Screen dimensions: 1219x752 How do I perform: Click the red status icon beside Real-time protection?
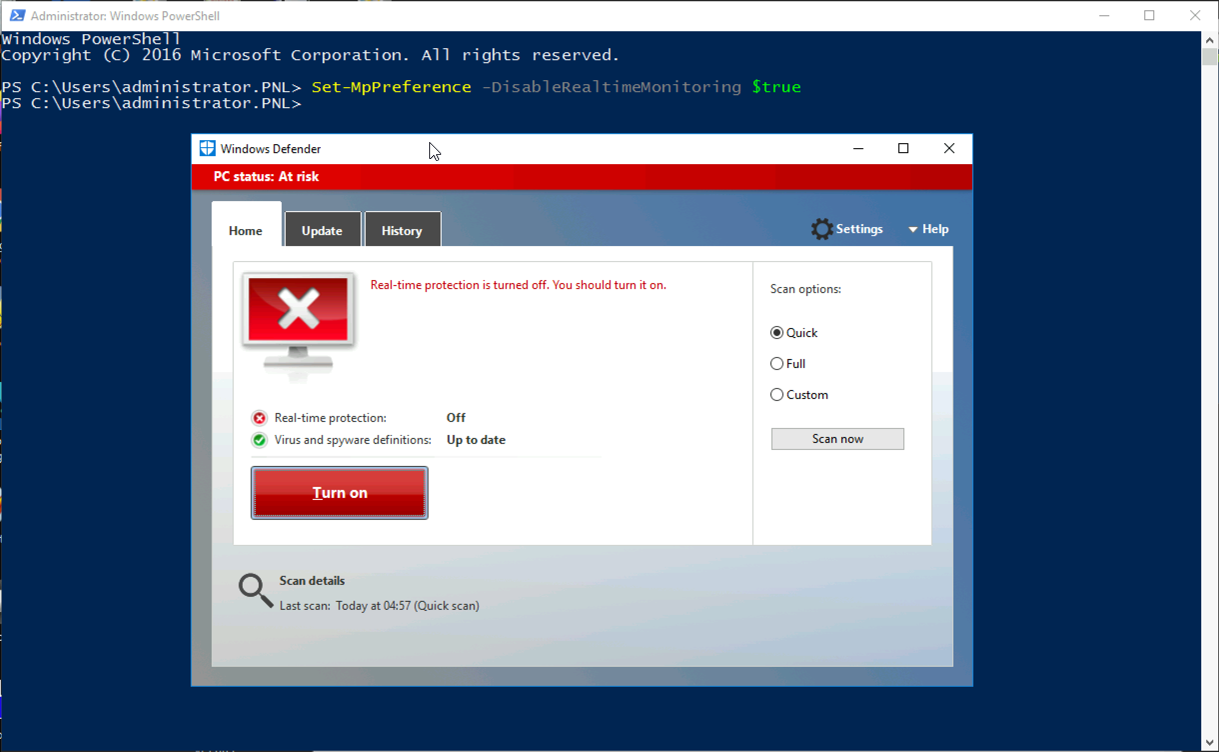click(258, 417)
